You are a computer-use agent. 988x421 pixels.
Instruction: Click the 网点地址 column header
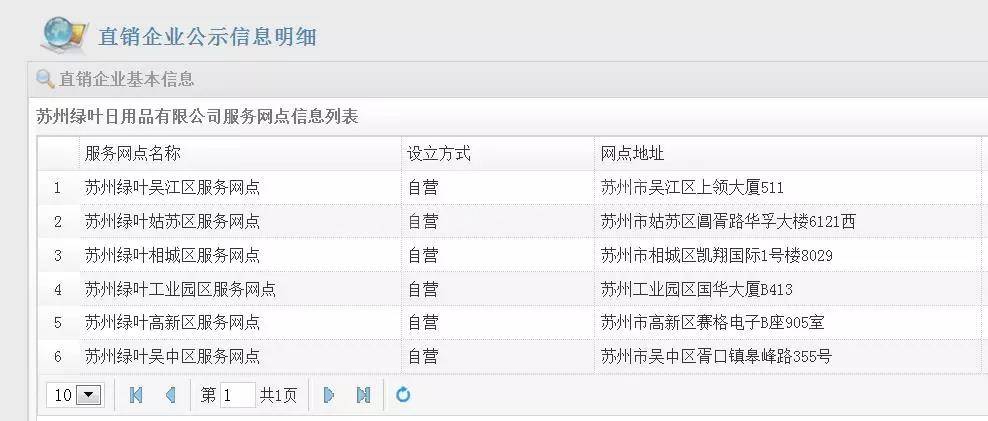632,154
